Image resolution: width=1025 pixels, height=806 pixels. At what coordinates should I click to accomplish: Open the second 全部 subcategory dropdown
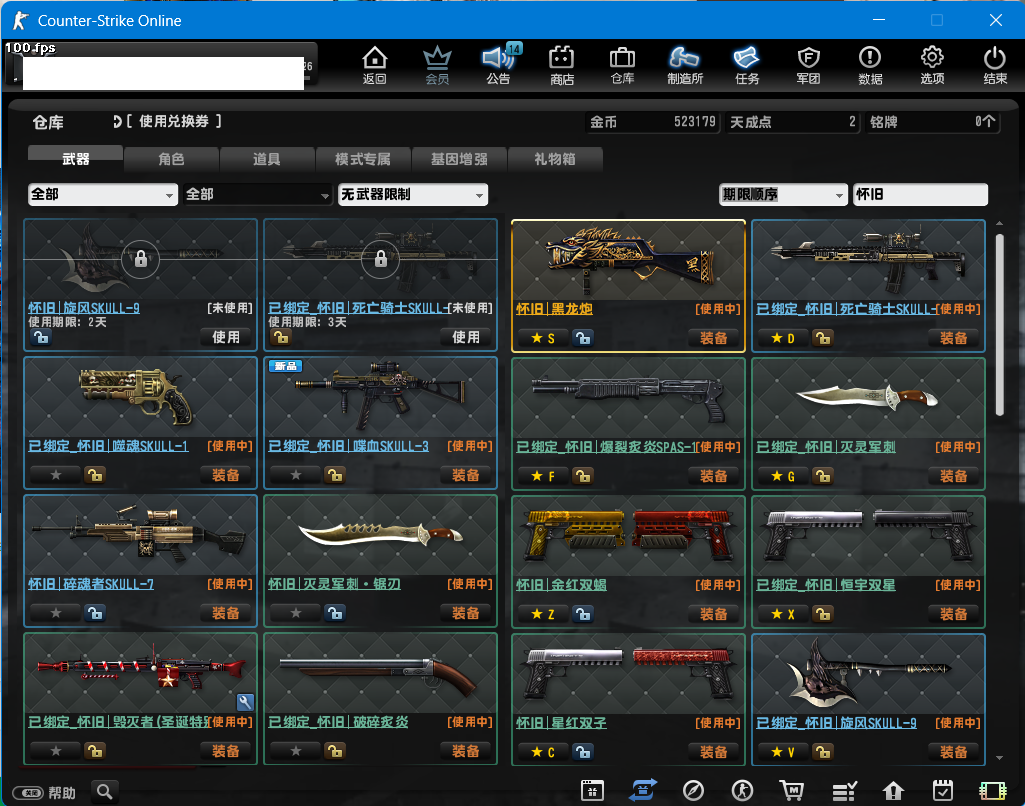(258, 194)
